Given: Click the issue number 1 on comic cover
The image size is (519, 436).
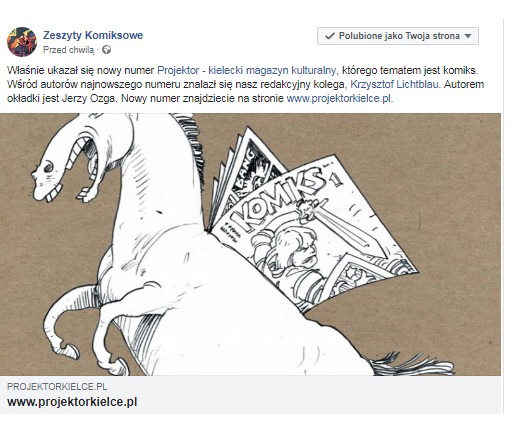Looking at the screenshot, I should 336,179.
